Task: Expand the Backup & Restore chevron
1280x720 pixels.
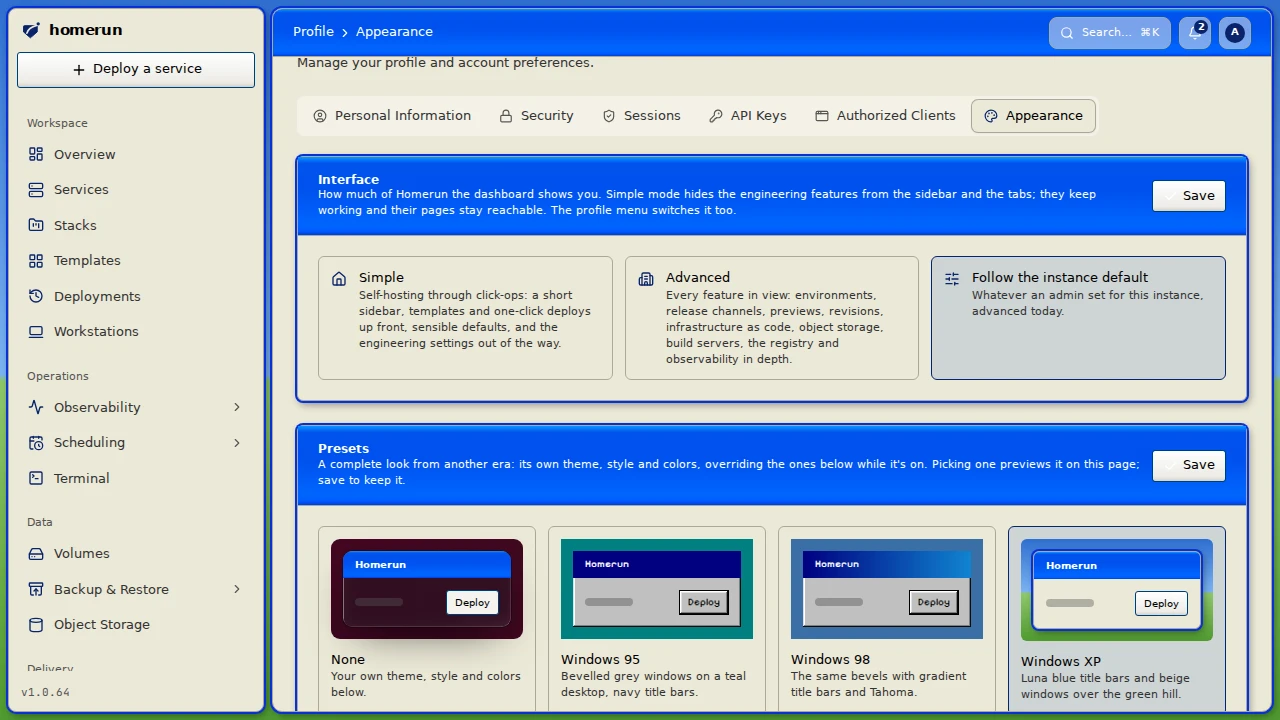Action: click(237, 589)
